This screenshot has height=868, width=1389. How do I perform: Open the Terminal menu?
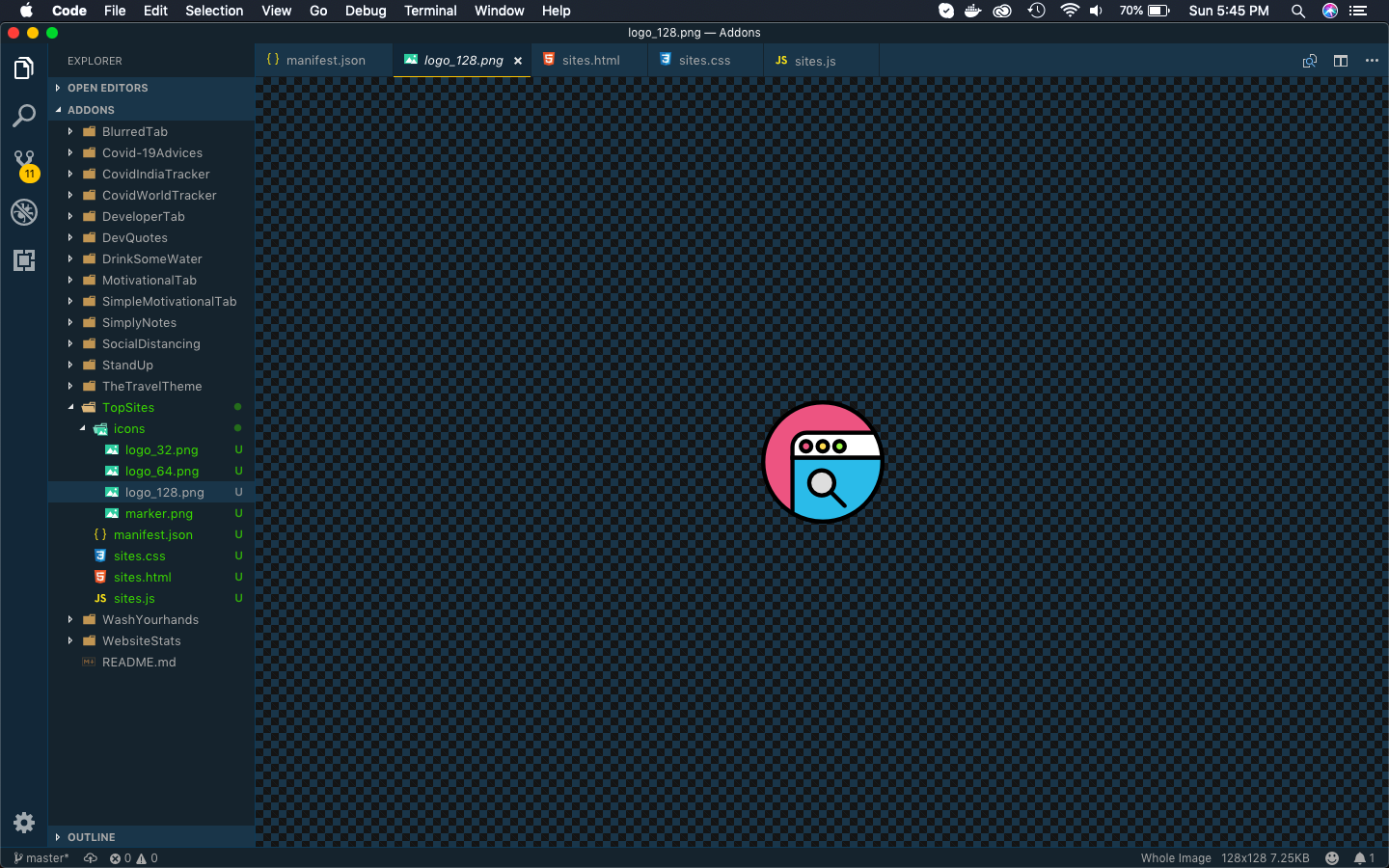pos(430,11)
